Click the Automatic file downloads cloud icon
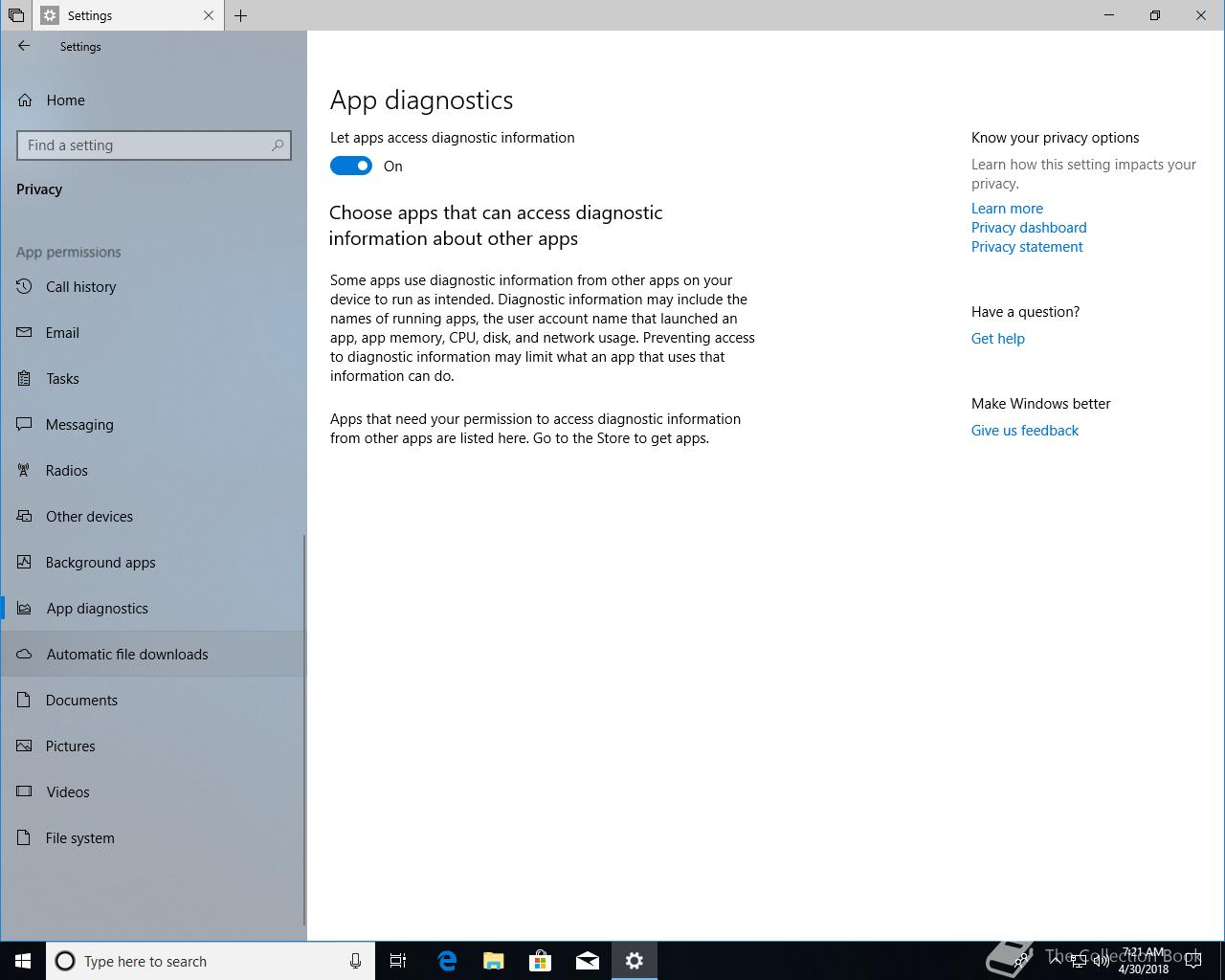This screenshot has width=1225, height=980. pos(25,654)
